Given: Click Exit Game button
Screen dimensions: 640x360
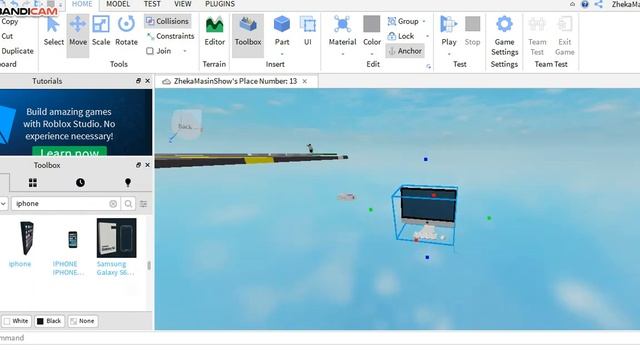Looking at the screenshot, I should 564,36.
